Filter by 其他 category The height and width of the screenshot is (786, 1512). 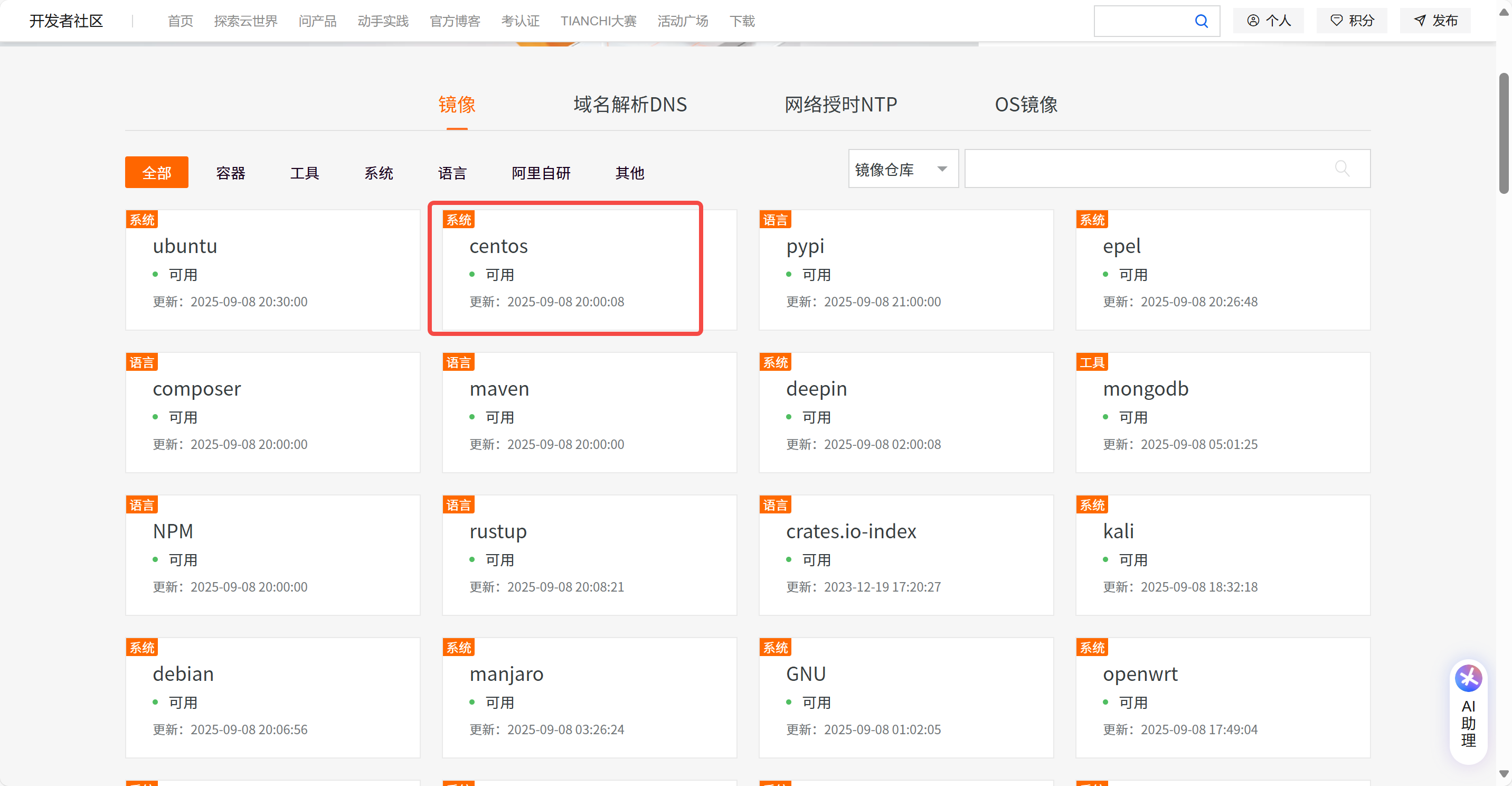[x=630, y=173]
